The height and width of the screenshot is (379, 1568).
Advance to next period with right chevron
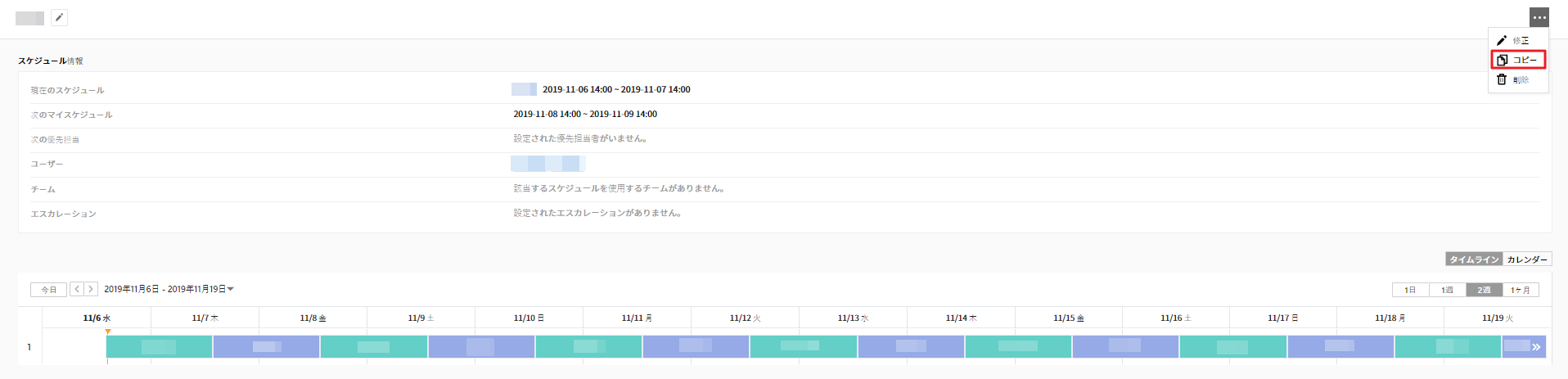(x=91, y=289)
